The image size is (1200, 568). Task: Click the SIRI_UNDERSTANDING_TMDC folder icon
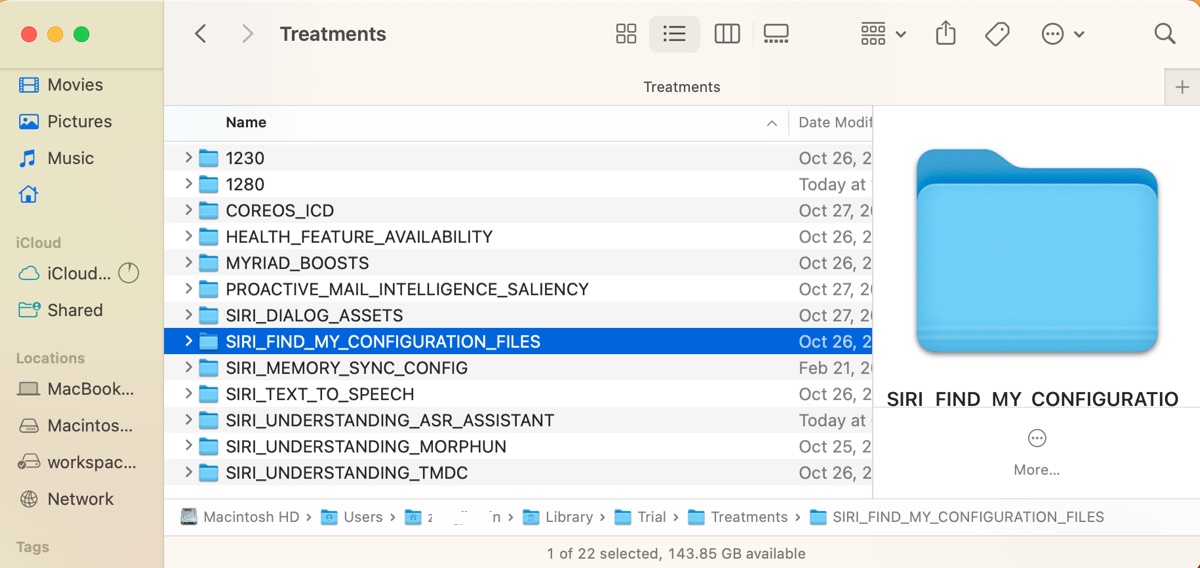pos(208,472)
